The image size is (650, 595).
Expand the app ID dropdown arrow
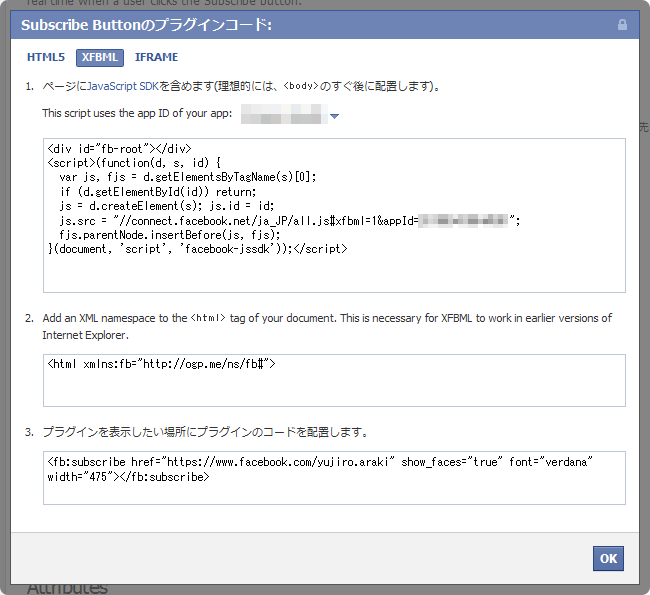335,116
